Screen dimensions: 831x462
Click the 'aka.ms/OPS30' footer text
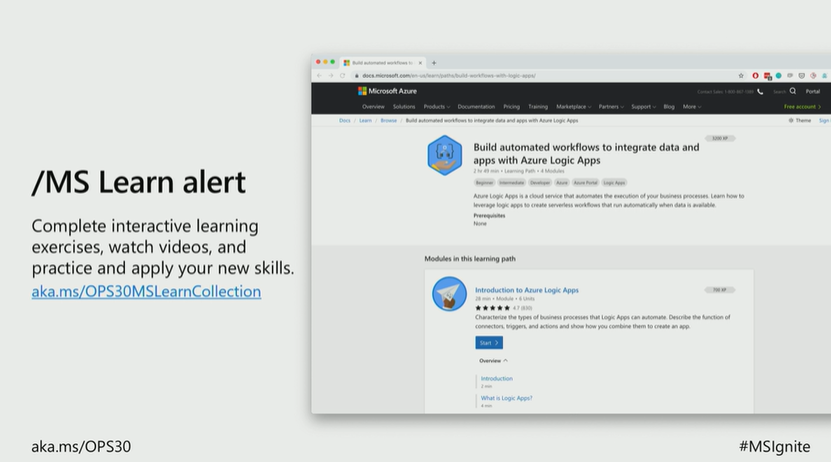point(81,447)
